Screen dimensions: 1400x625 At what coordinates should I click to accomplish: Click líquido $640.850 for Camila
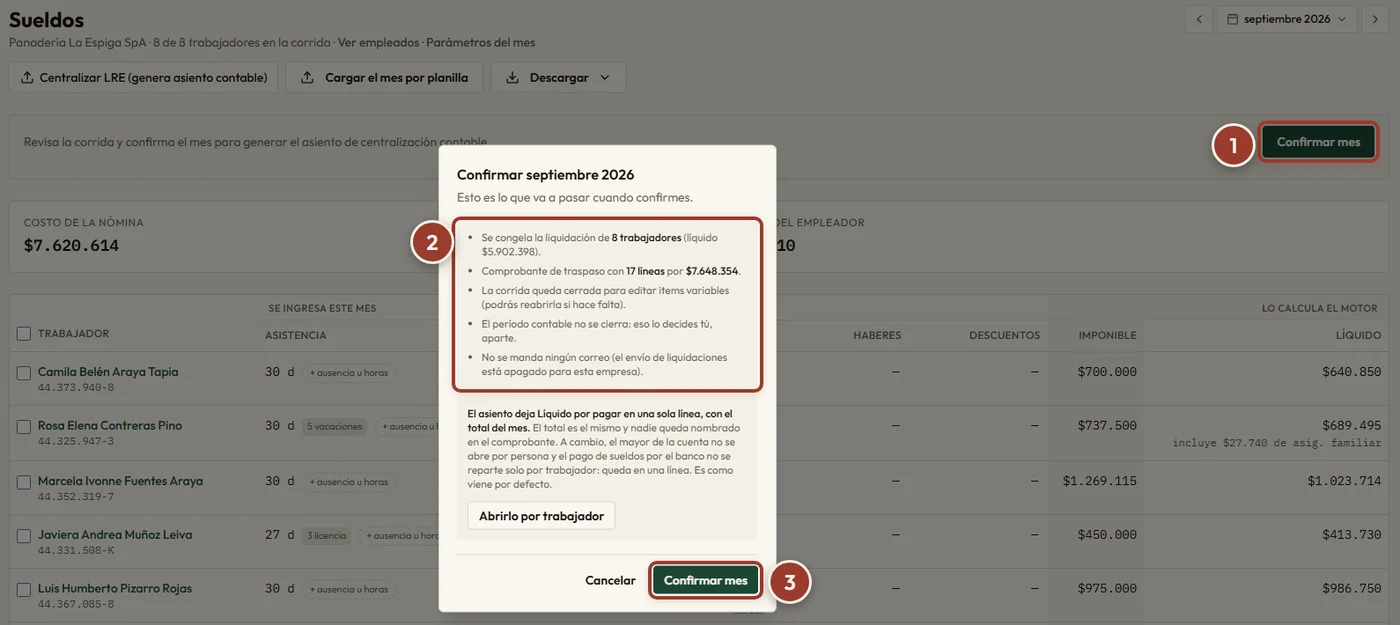point(1351,372)
